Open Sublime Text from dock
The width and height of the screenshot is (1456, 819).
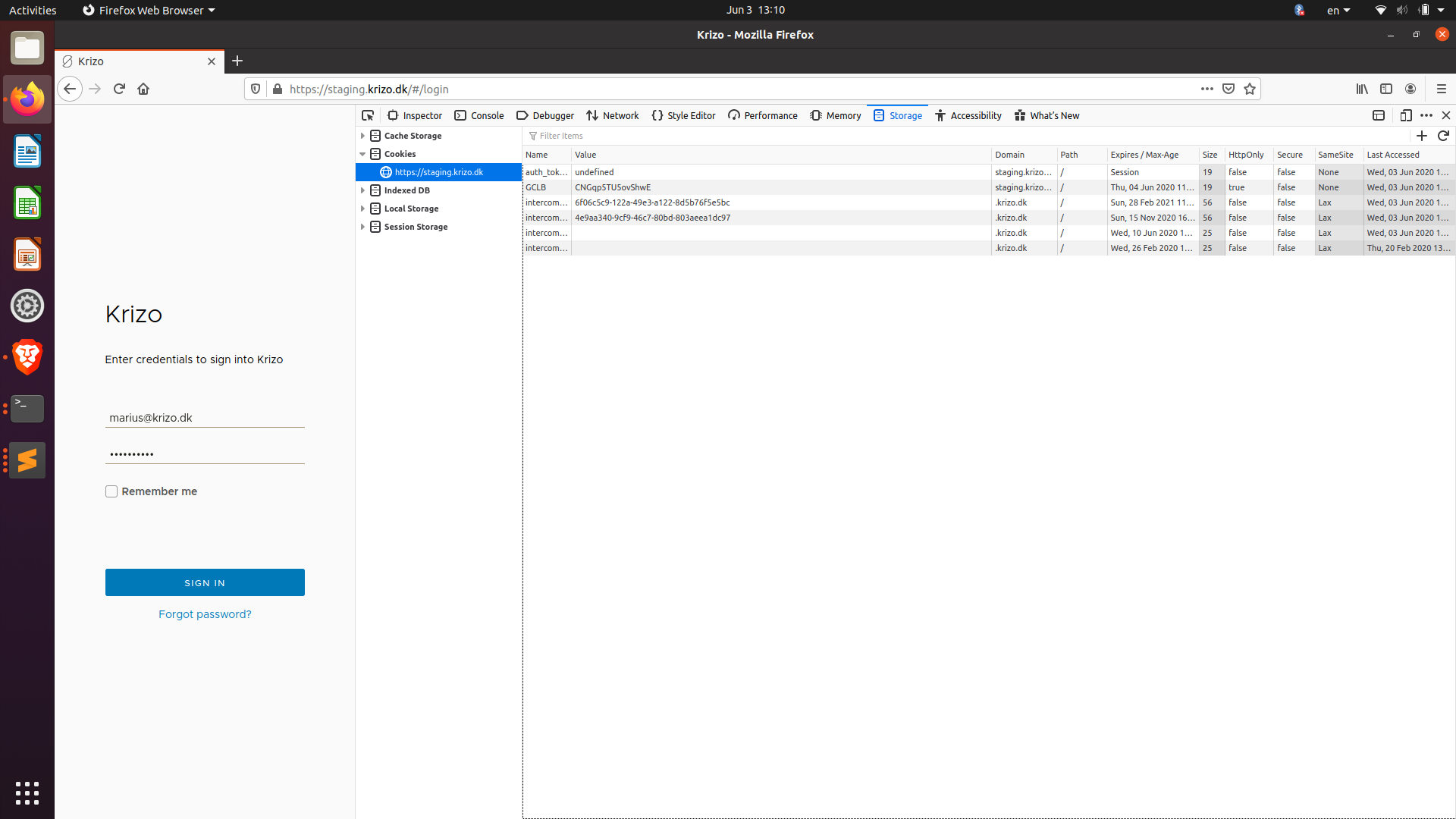point(27,460)
